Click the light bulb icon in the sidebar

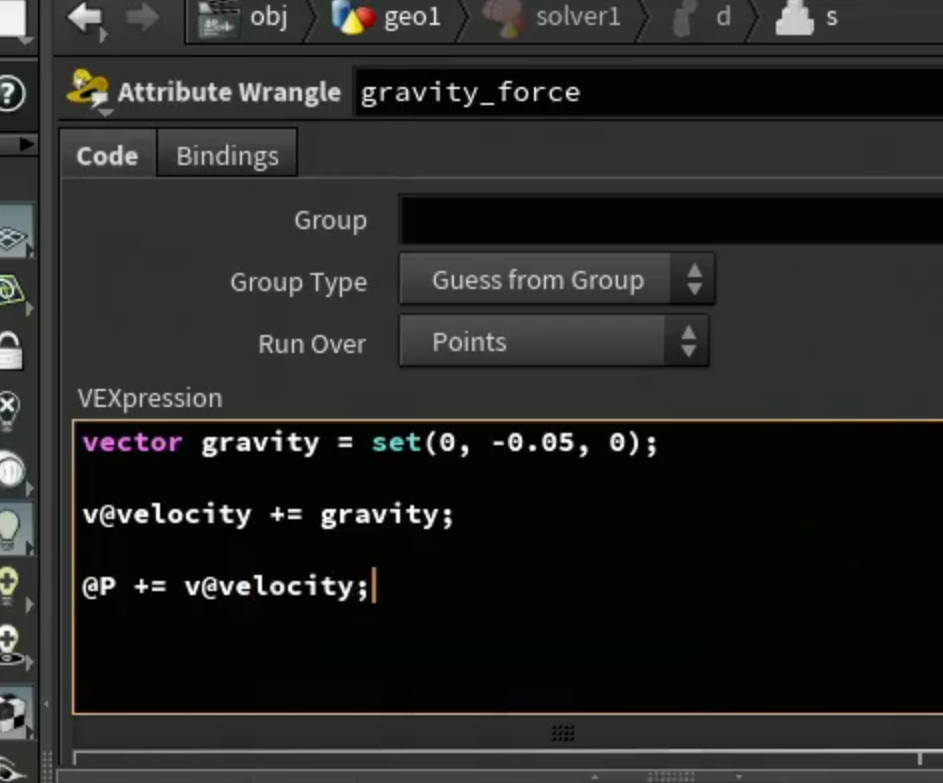tap(12, 529)
